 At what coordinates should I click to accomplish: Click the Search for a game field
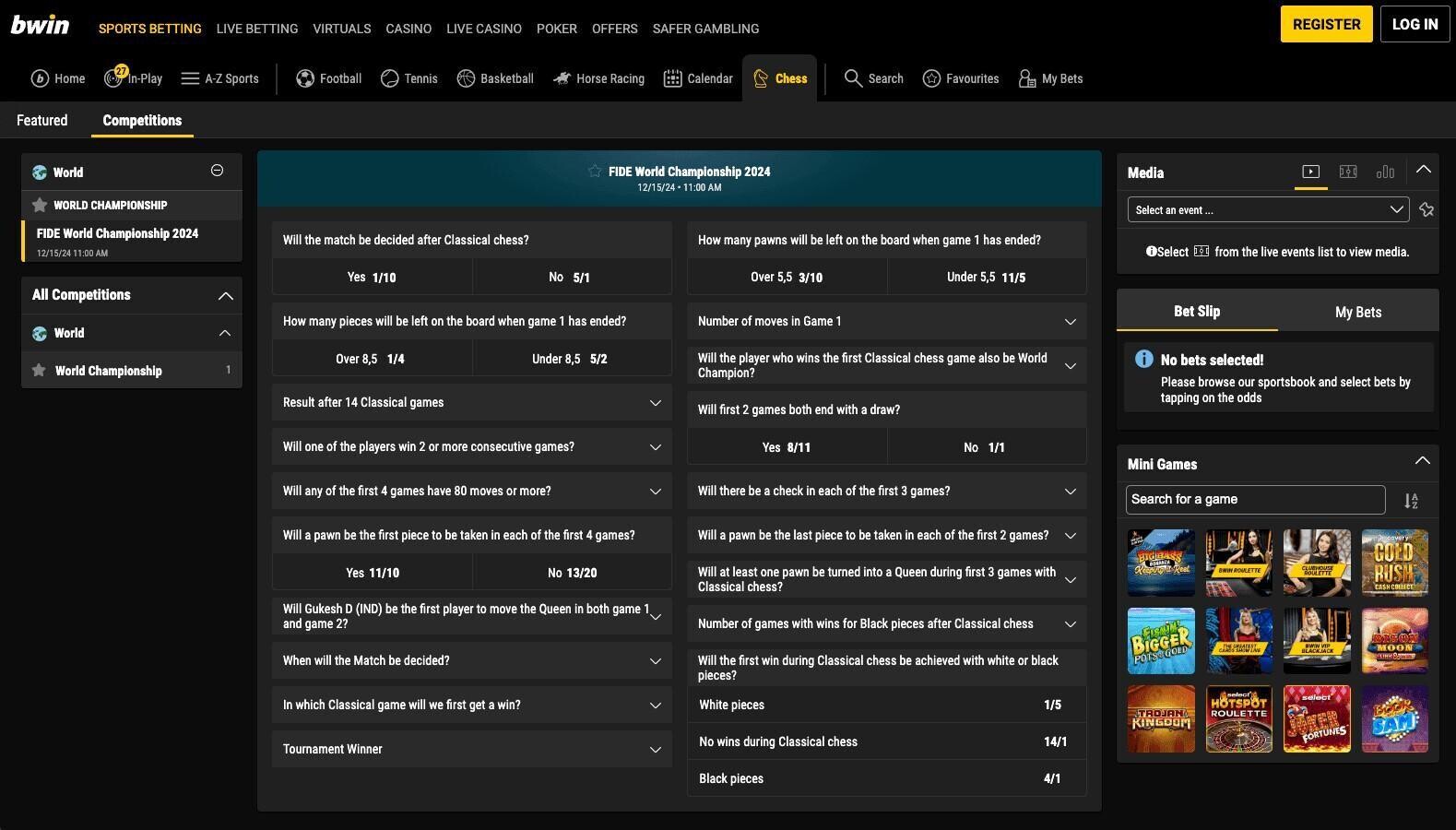(x=1255, y=499)
